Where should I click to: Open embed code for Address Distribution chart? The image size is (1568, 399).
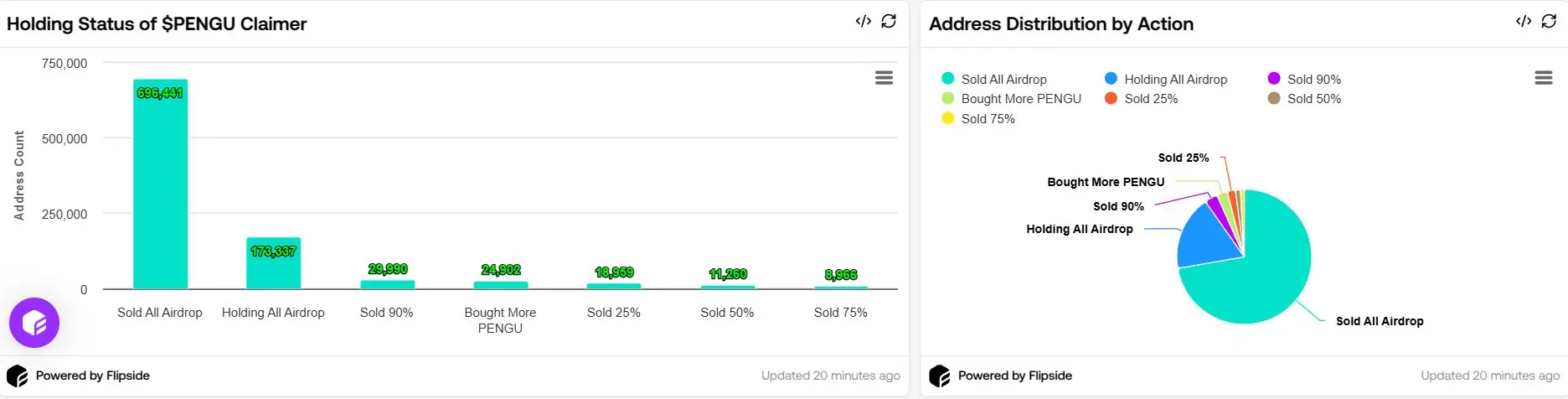[x=1523, y=22]
